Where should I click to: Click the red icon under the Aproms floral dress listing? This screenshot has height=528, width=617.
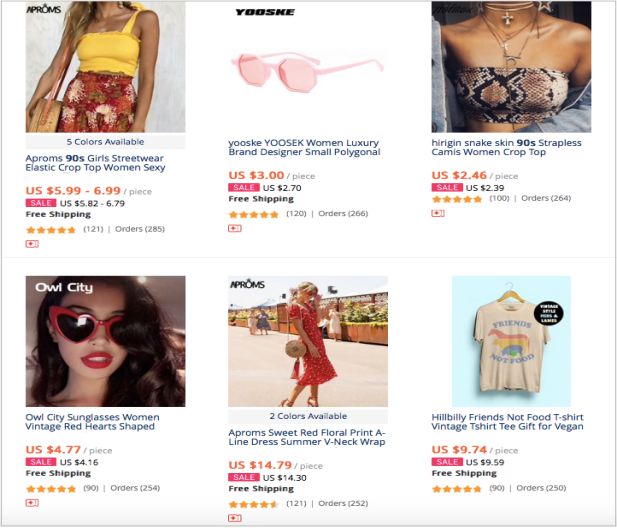pyautogui.click(x=235, y=518)
